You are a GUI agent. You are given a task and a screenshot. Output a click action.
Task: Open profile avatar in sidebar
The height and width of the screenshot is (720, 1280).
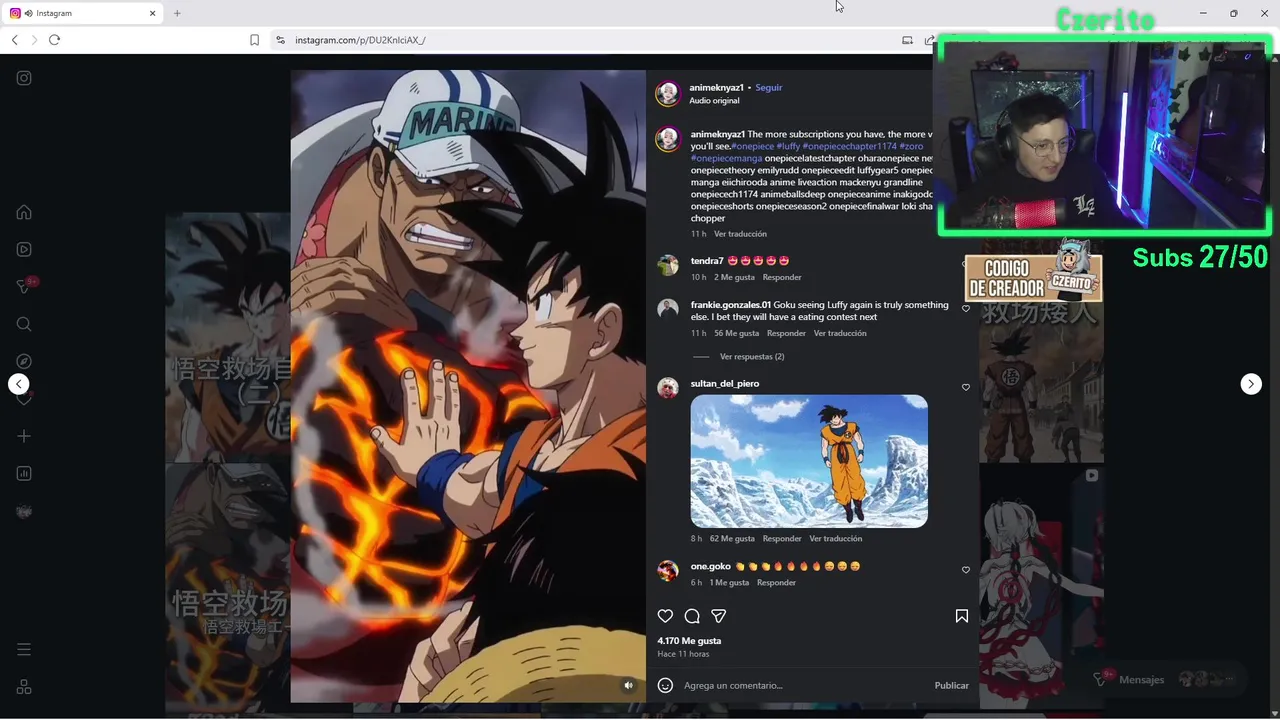tap(24, 511)
